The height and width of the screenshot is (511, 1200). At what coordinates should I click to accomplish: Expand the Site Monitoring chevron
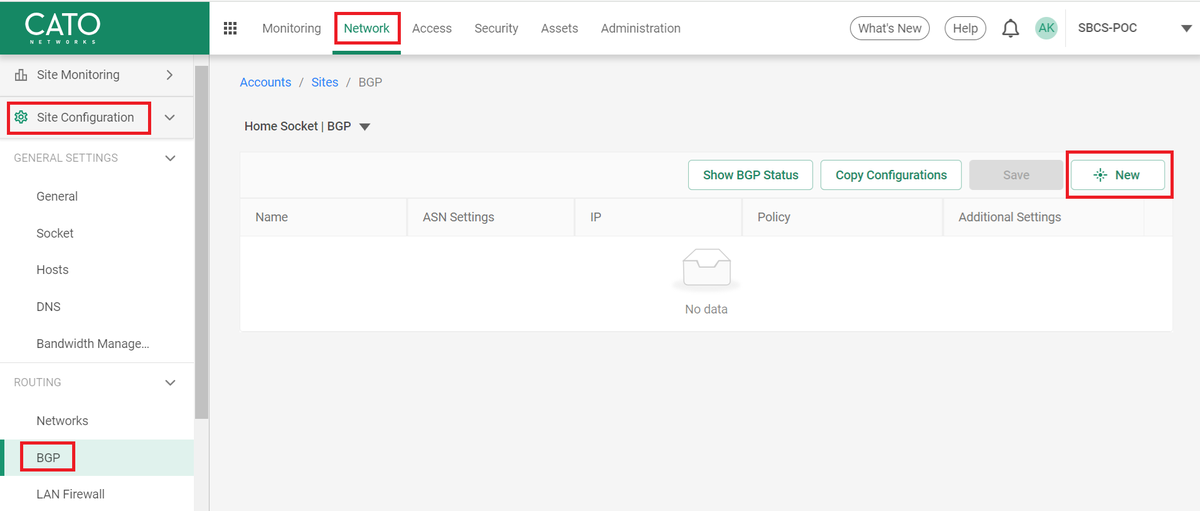click(x=169, y=75)
